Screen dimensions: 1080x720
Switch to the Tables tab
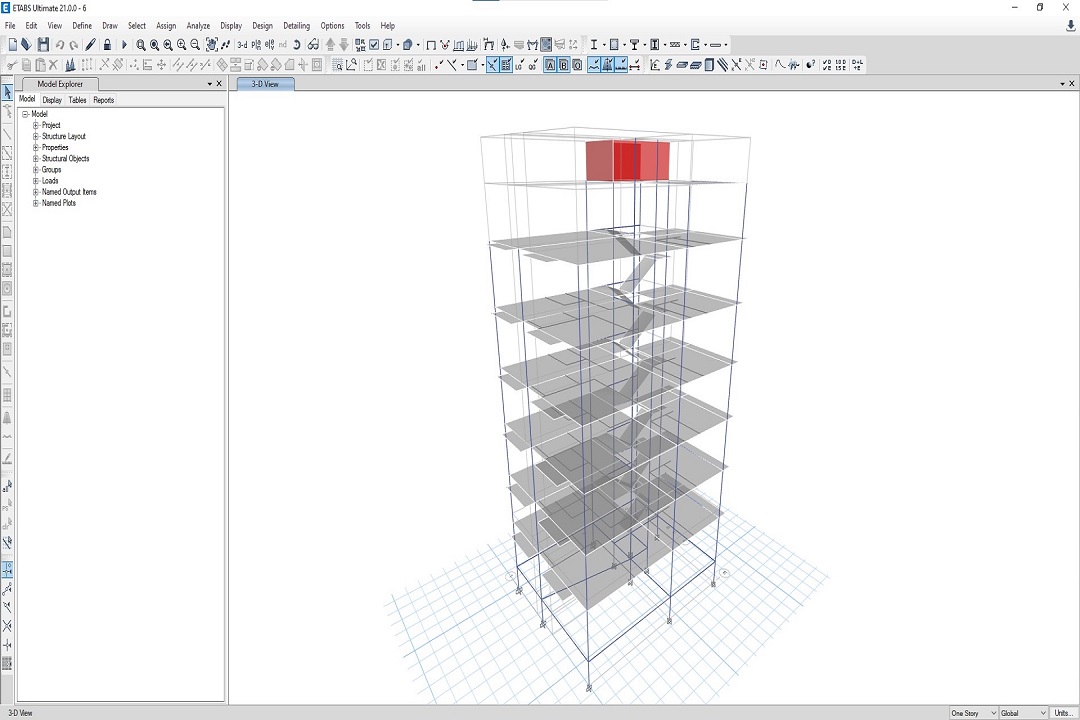tap(77, 100)
